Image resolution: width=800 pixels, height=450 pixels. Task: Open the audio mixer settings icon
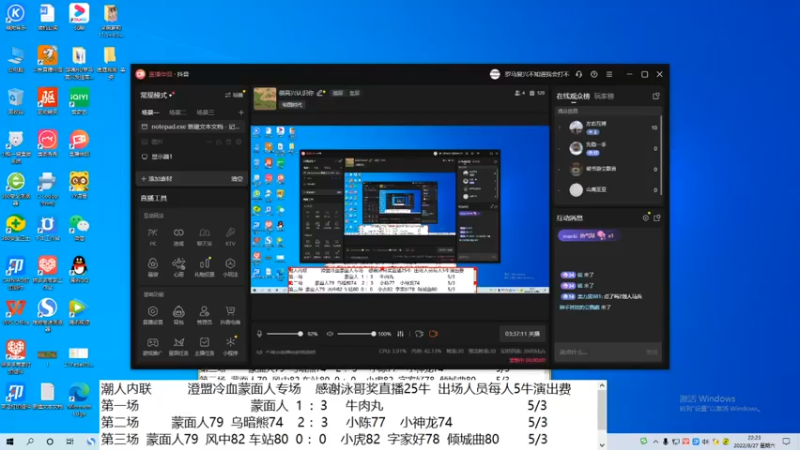click(401, 334)
